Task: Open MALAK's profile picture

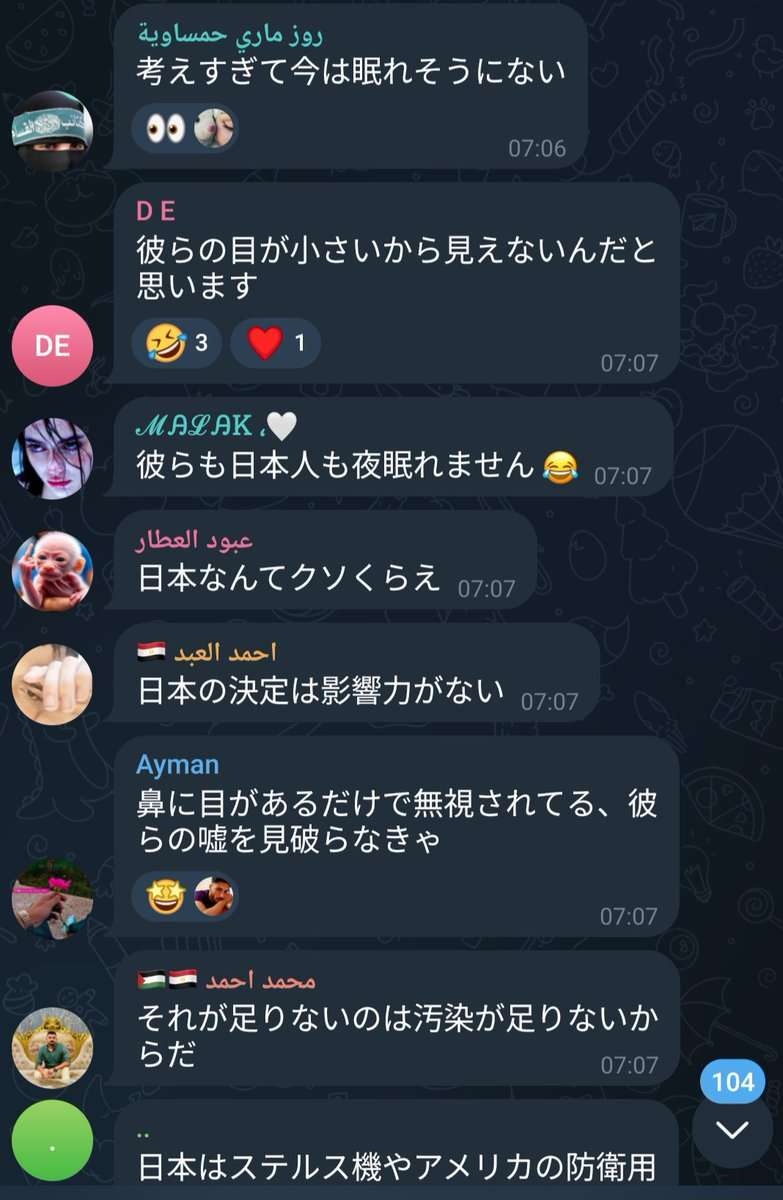Action: pyautogui.click(x=52, y=459)
